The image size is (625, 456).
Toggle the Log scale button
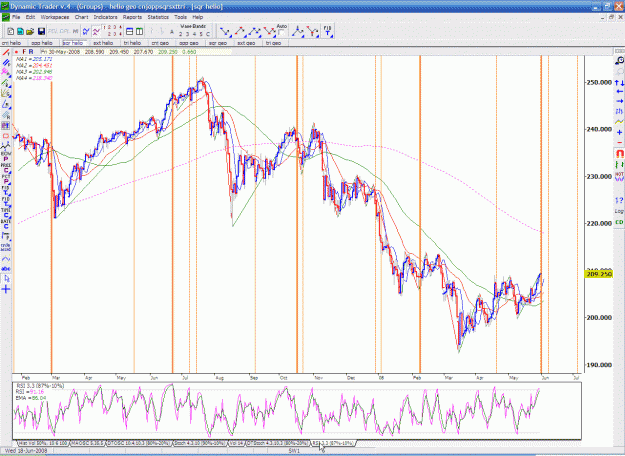click(619, 211)
